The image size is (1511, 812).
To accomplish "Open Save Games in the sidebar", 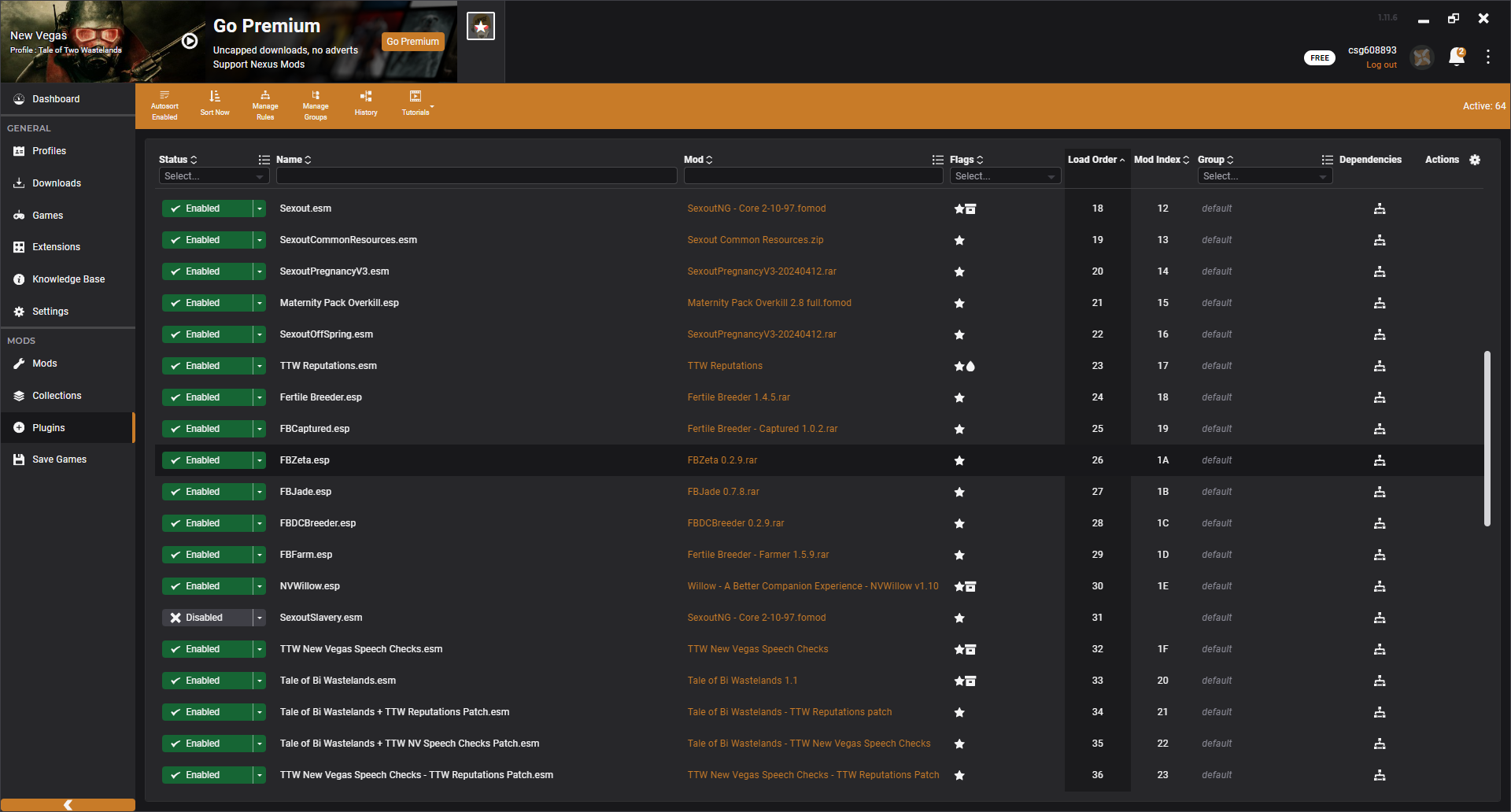I will click(68, 460).
